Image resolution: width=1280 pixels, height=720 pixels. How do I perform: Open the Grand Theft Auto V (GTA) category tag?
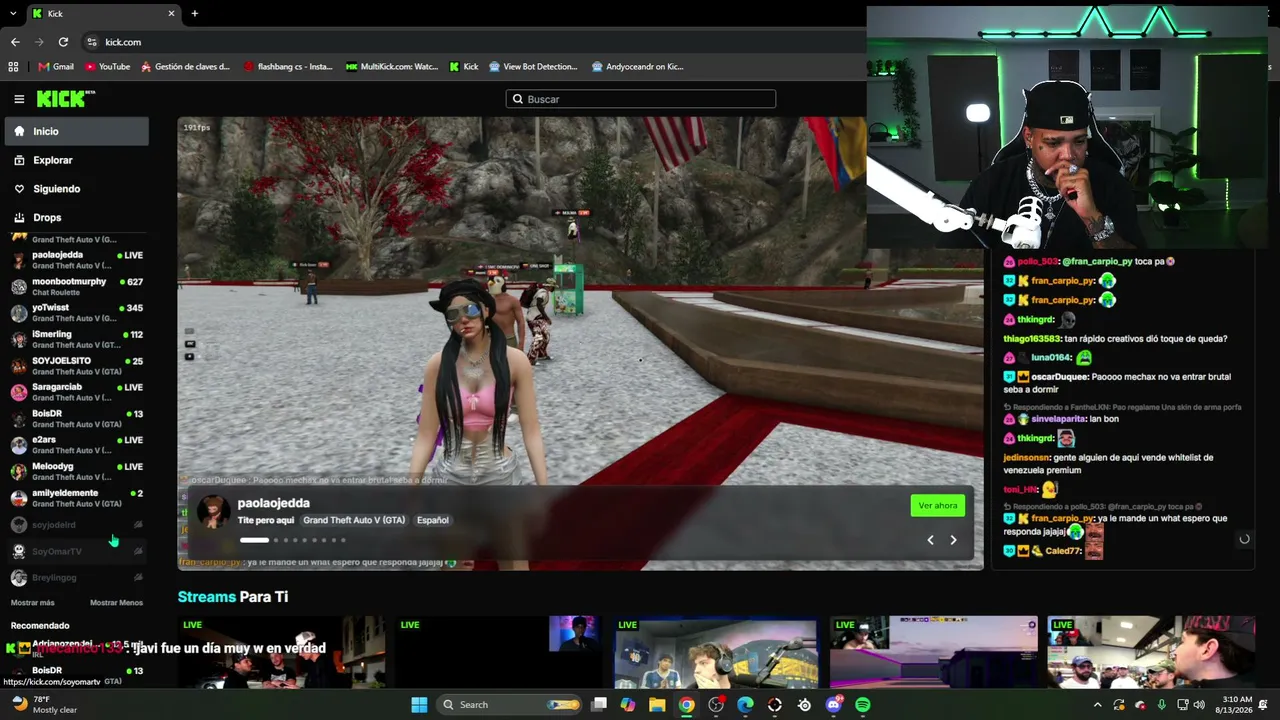click(x=354, y=520)
